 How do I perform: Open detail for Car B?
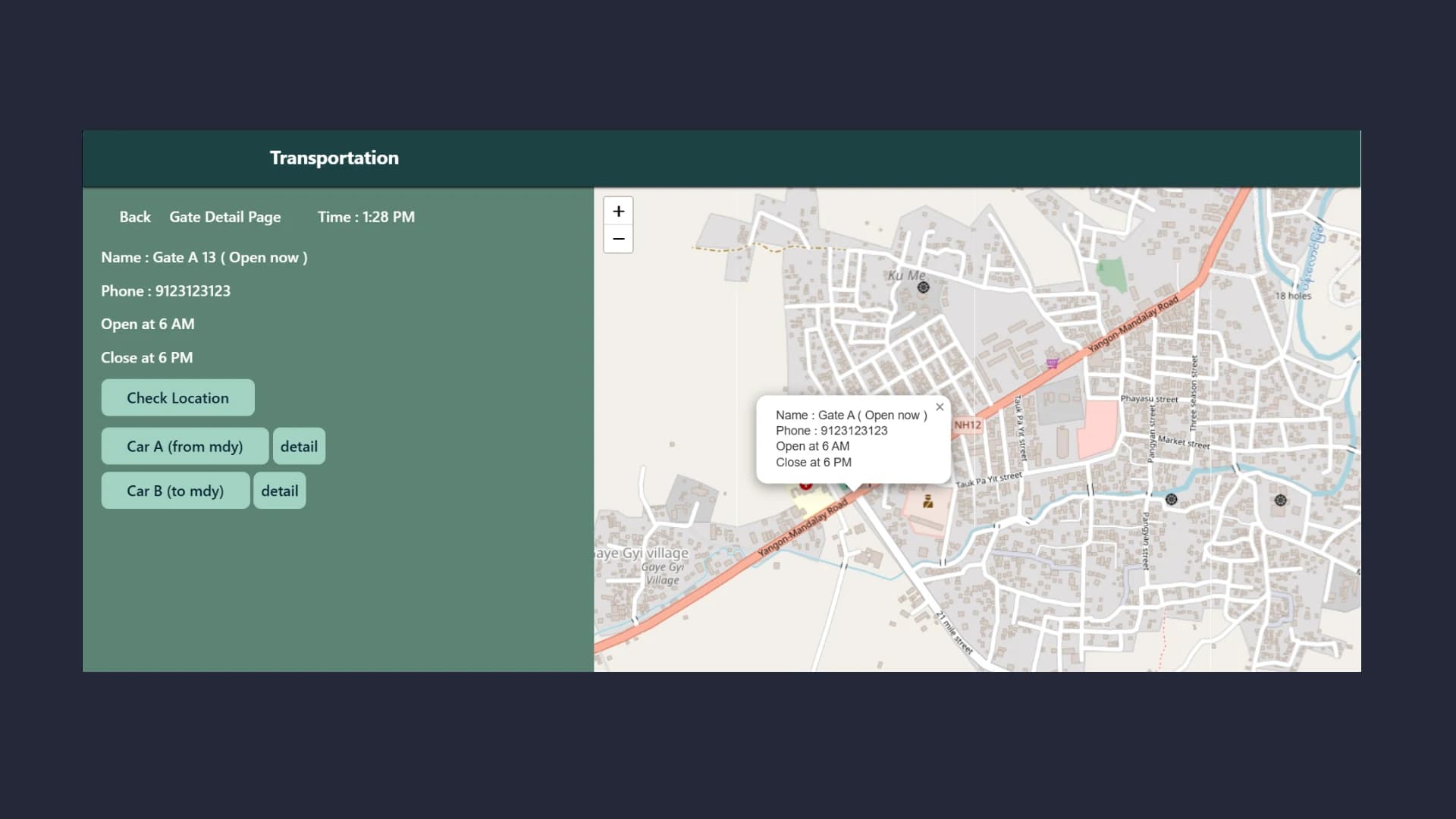279,491
